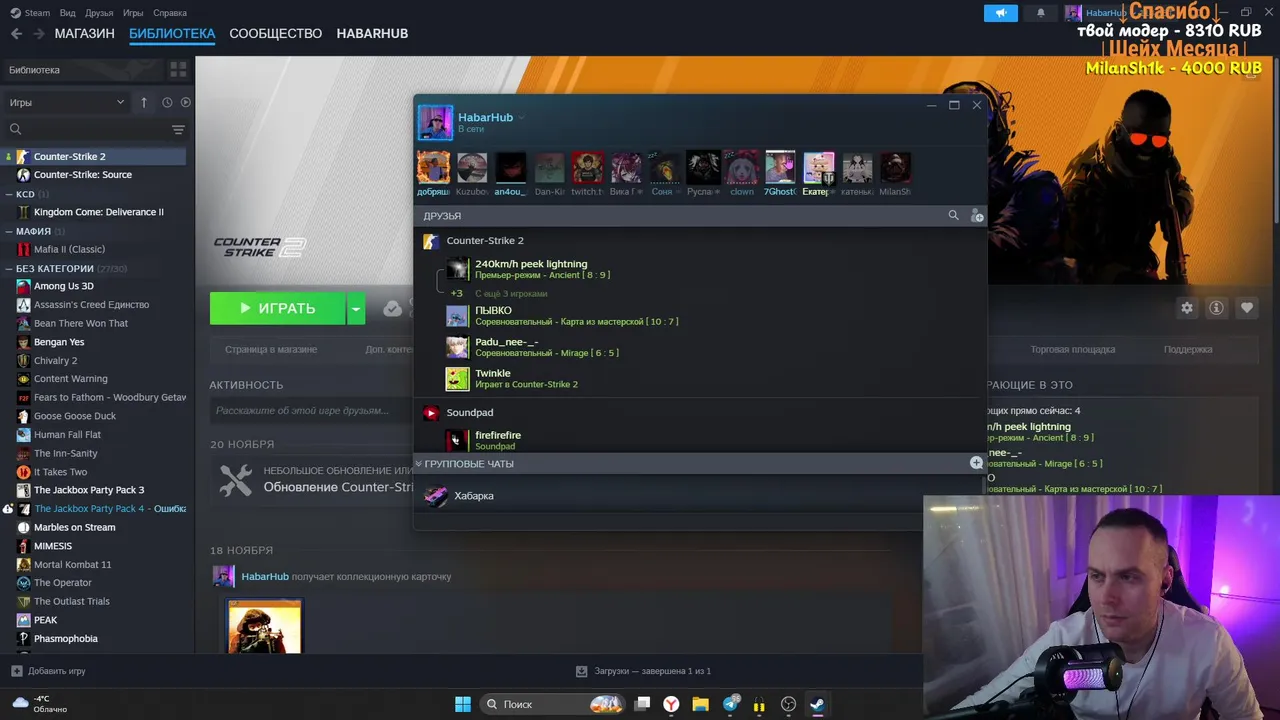Open Торговая площадка link
Viewport: 1280px width, 720px height.
tap(1073, 349)
